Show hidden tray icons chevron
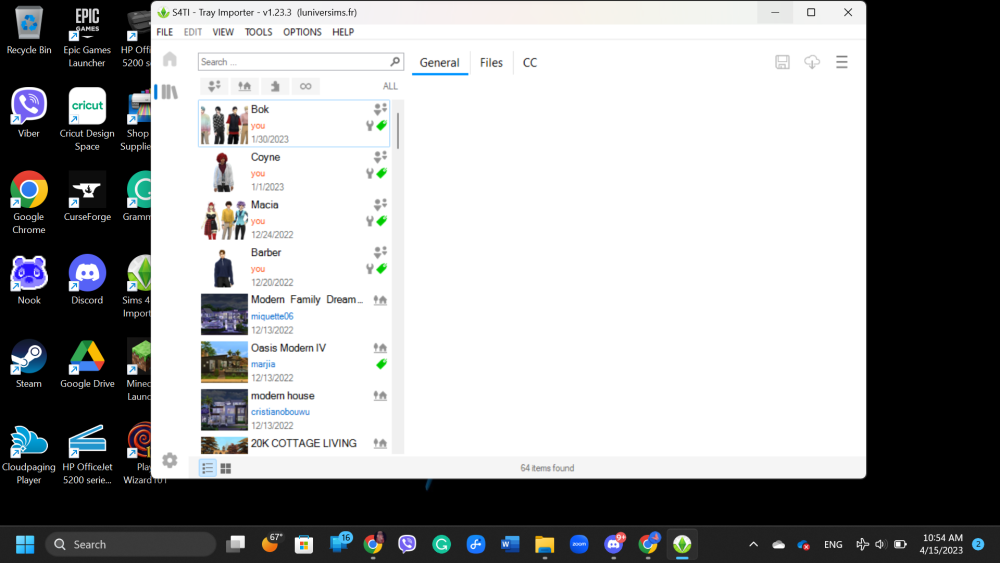The width and height of the screenshot is (1000, 563). coord(753,545)
